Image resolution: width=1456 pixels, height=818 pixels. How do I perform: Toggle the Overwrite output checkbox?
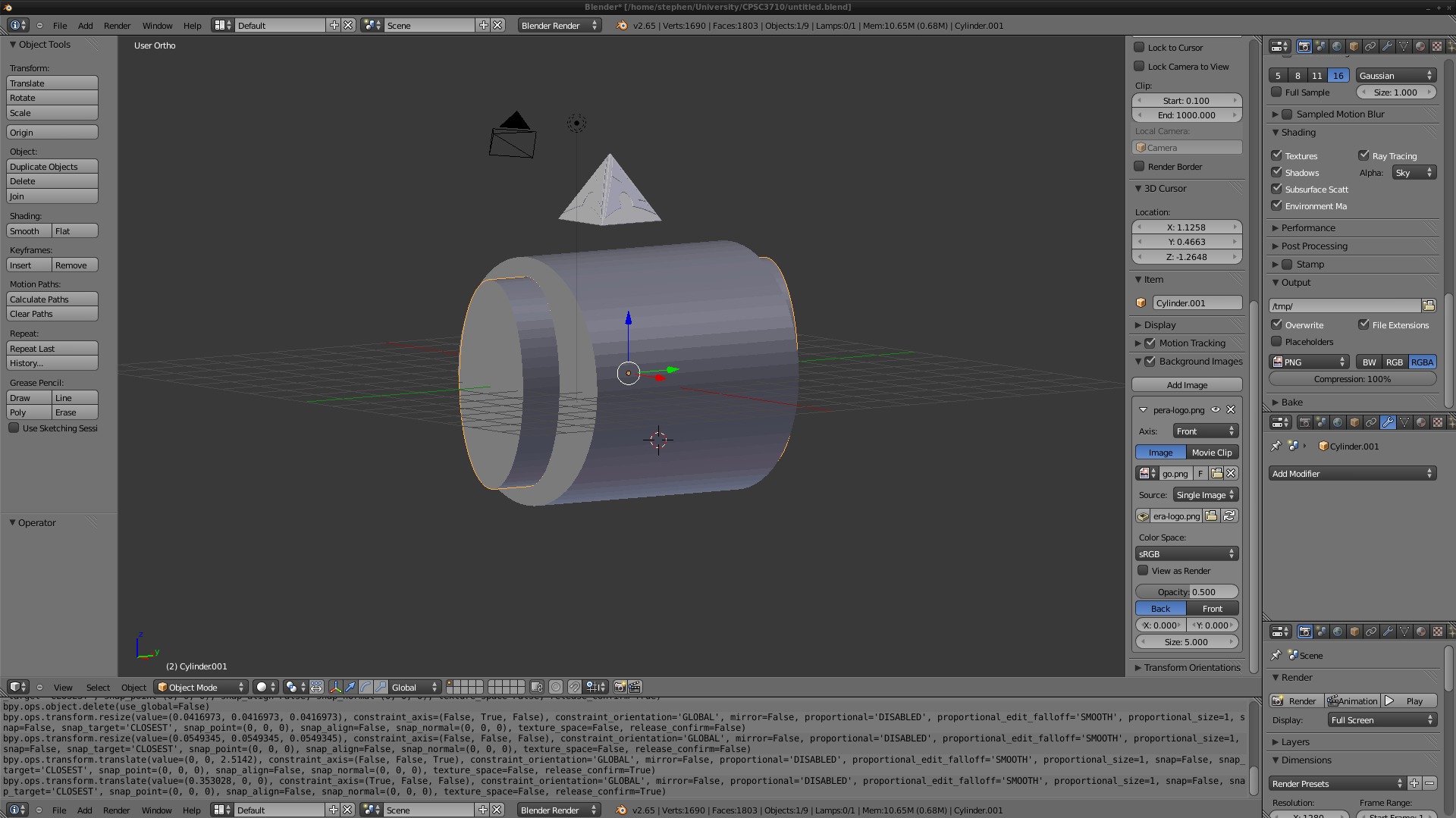coord(1276,324)
